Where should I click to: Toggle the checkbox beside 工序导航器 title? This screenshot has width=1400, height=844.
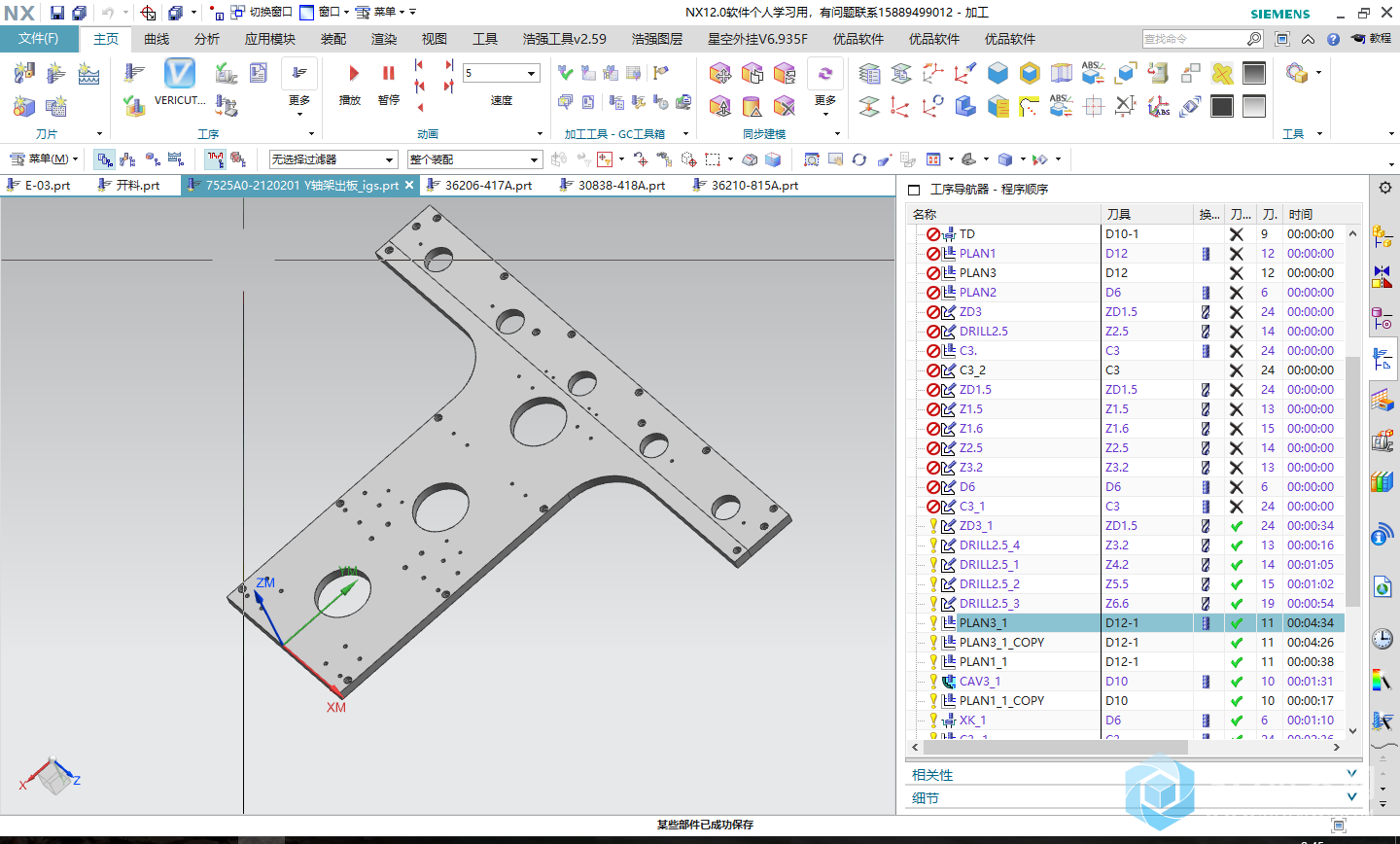click(x=913, y=190)
